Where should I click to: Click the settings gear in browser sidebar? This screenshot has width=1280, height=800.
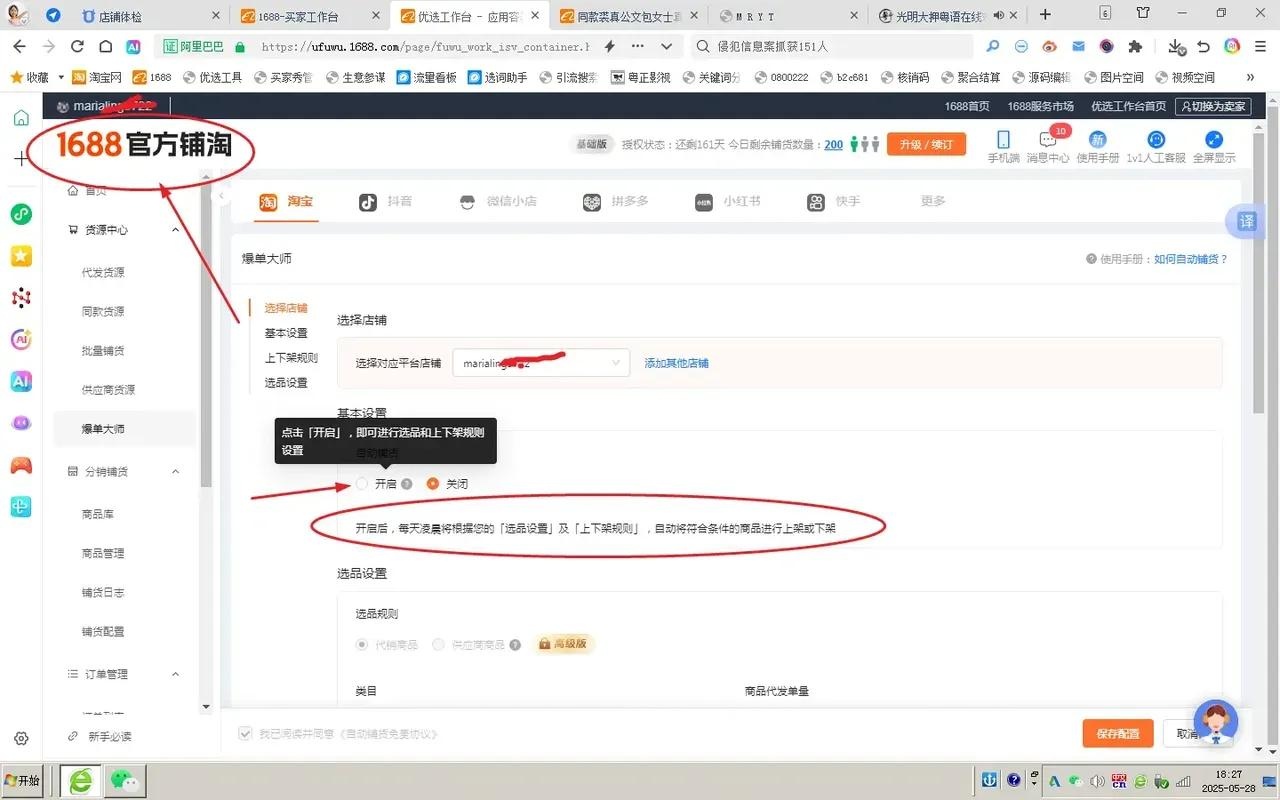[x=21, y=739]
